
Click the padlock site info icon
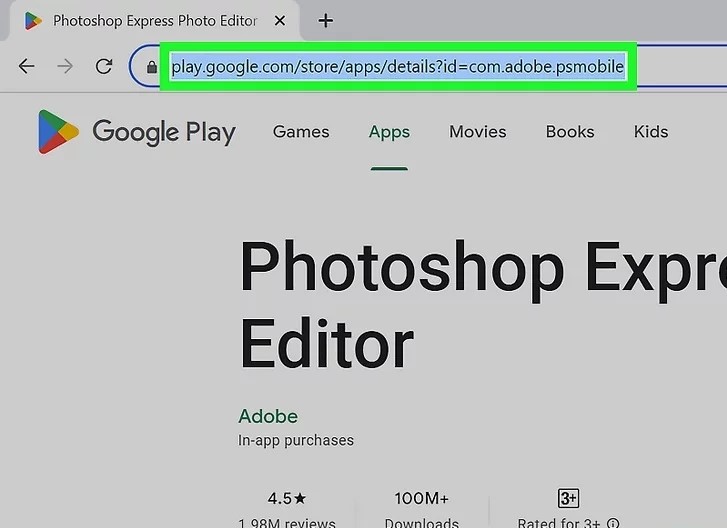coord(152,67)
